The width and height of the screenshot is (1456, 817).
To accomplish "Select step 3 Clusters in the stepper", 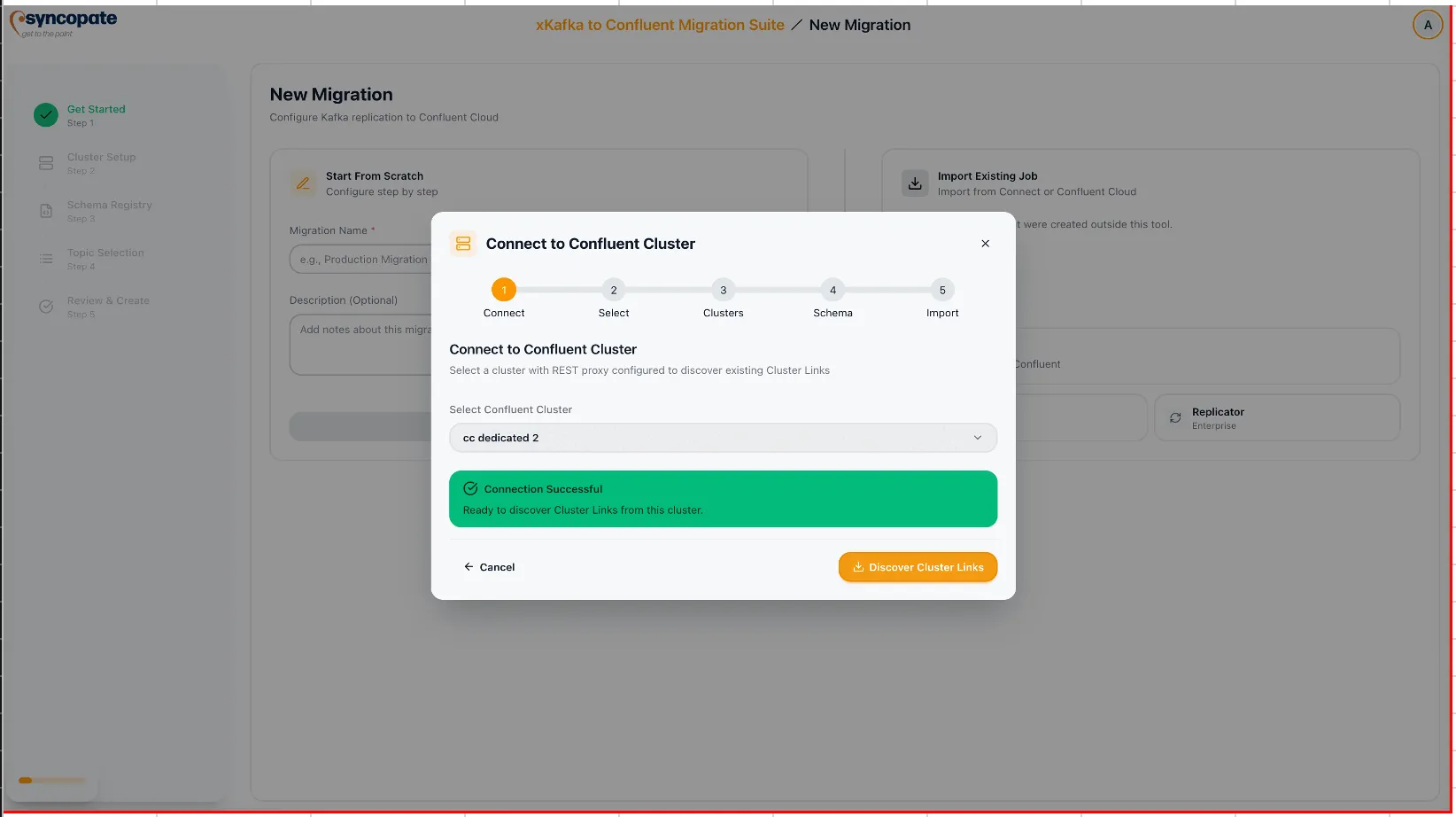I will coord(723,290).
